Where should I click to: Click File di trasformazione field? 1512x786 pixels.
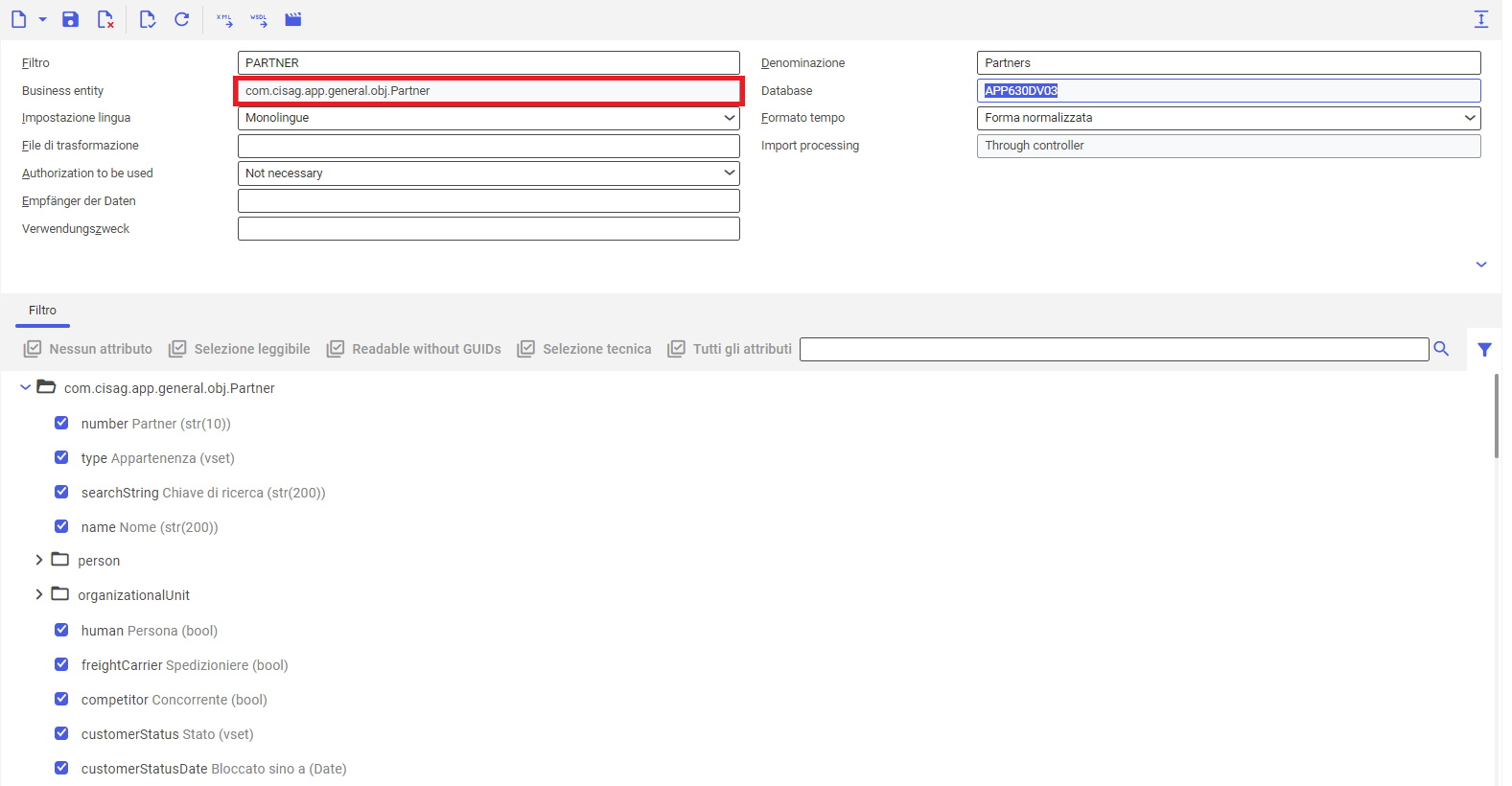(489, 146)
